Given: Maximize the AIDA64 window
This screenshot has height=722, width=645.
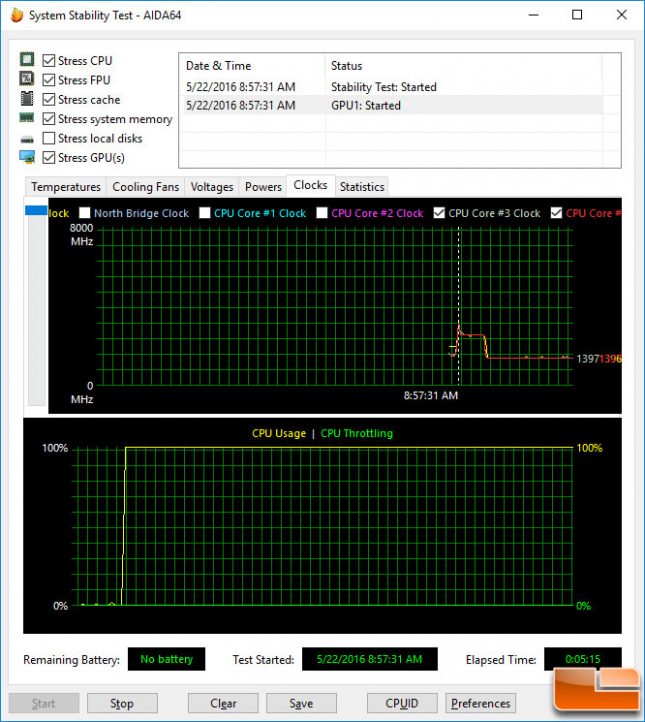Looking at the screenshot, I should click(577, 15).
